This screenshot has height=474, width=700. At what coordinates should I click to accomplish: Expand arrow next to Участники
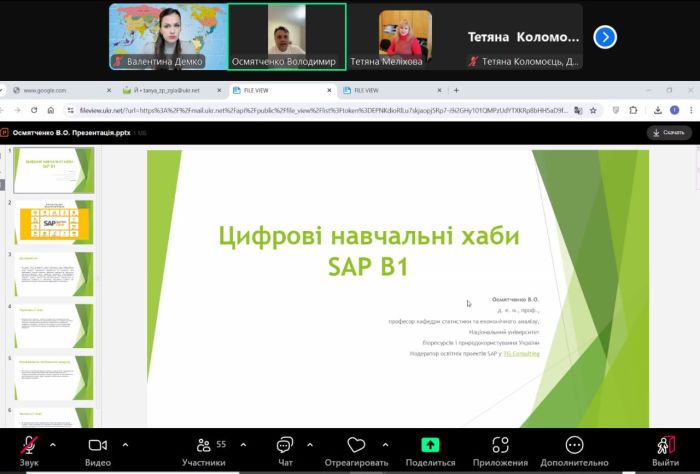point(243,445)
